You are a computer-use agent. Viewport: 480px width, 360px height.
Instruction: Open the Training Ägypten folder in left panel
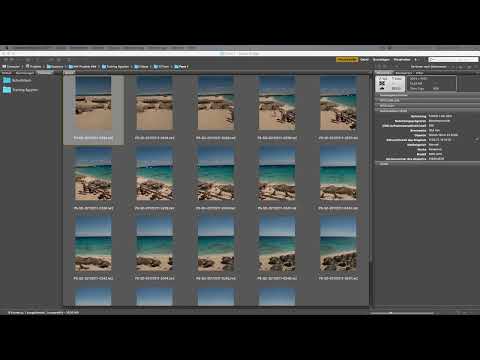click(21, 90)
